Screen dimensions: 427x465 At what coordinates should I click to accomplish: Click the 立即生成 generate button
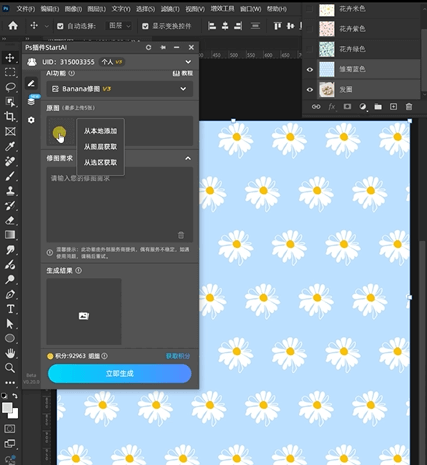[x=120, y=374]
